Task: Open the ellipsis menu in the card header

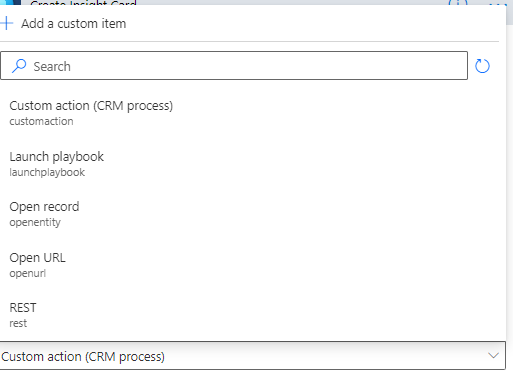Action: pos(497,3)
